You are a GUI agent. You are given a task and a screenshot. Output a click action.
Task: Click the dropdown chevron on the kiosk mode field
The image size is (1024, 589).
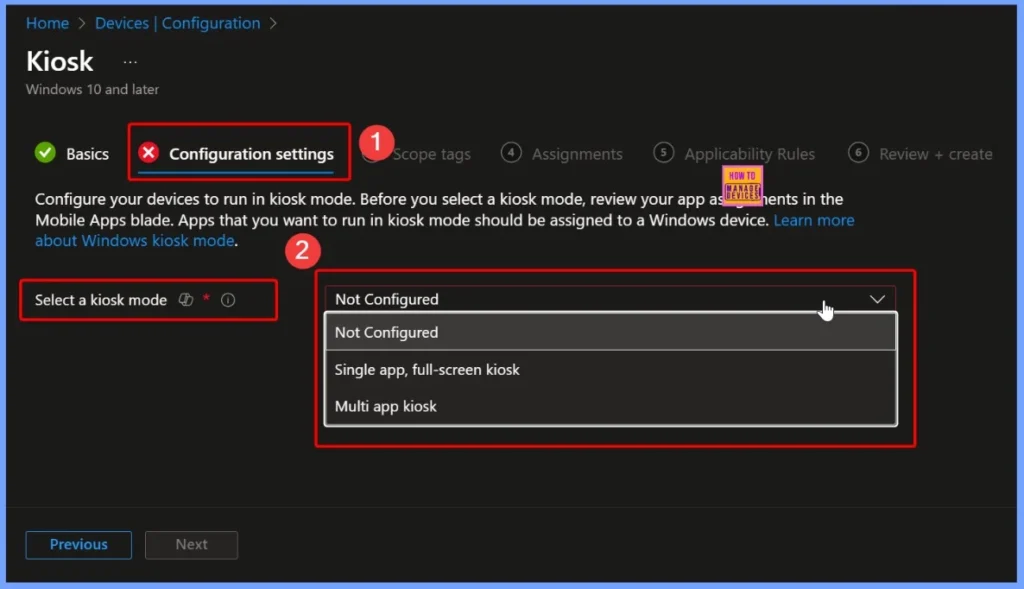[x=877, y=298]
